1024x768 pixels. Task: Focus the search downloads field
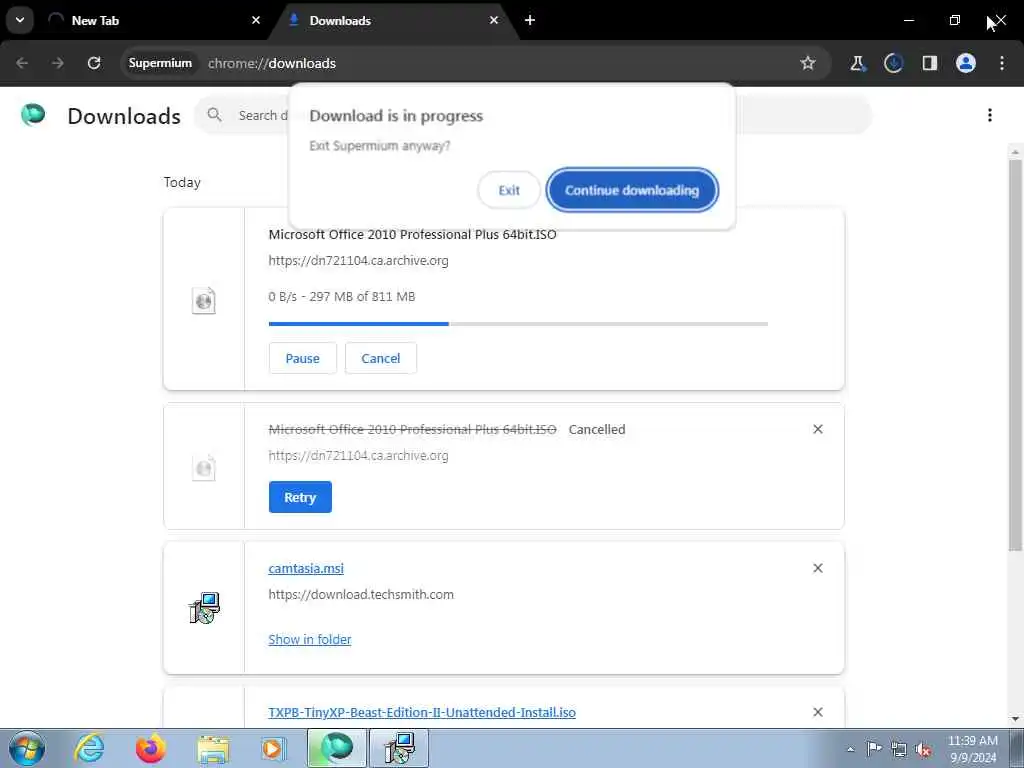[x=533, y=115]
